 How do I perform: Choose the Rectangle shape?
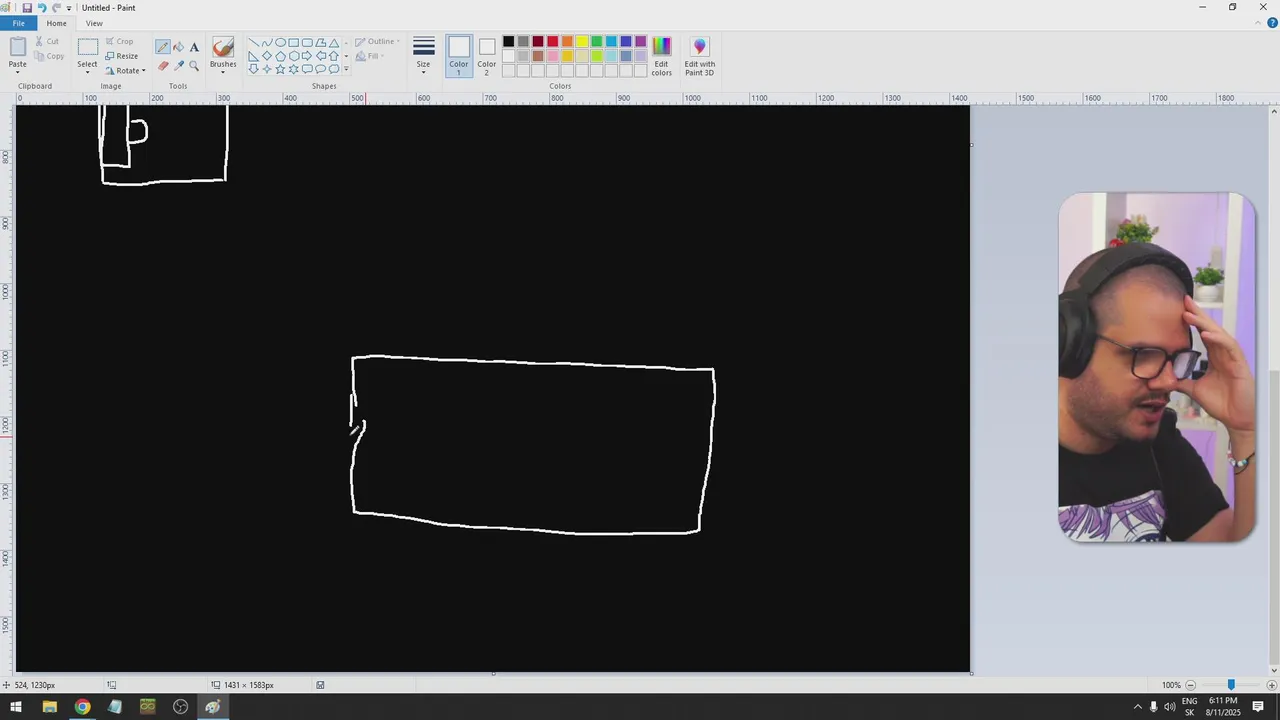pos(294,43)
